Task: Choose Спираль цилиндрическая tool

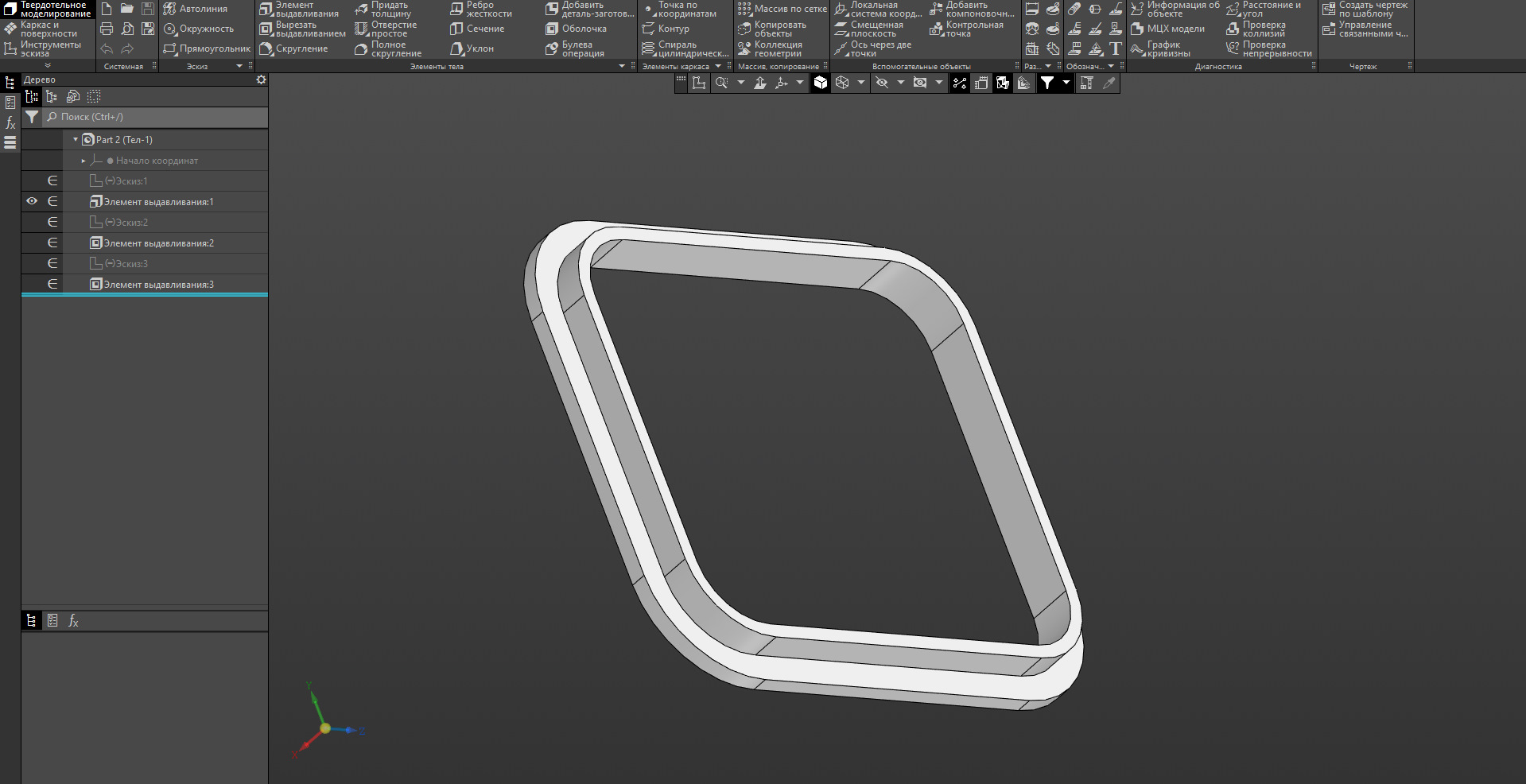Action: (x=685, y=49)
